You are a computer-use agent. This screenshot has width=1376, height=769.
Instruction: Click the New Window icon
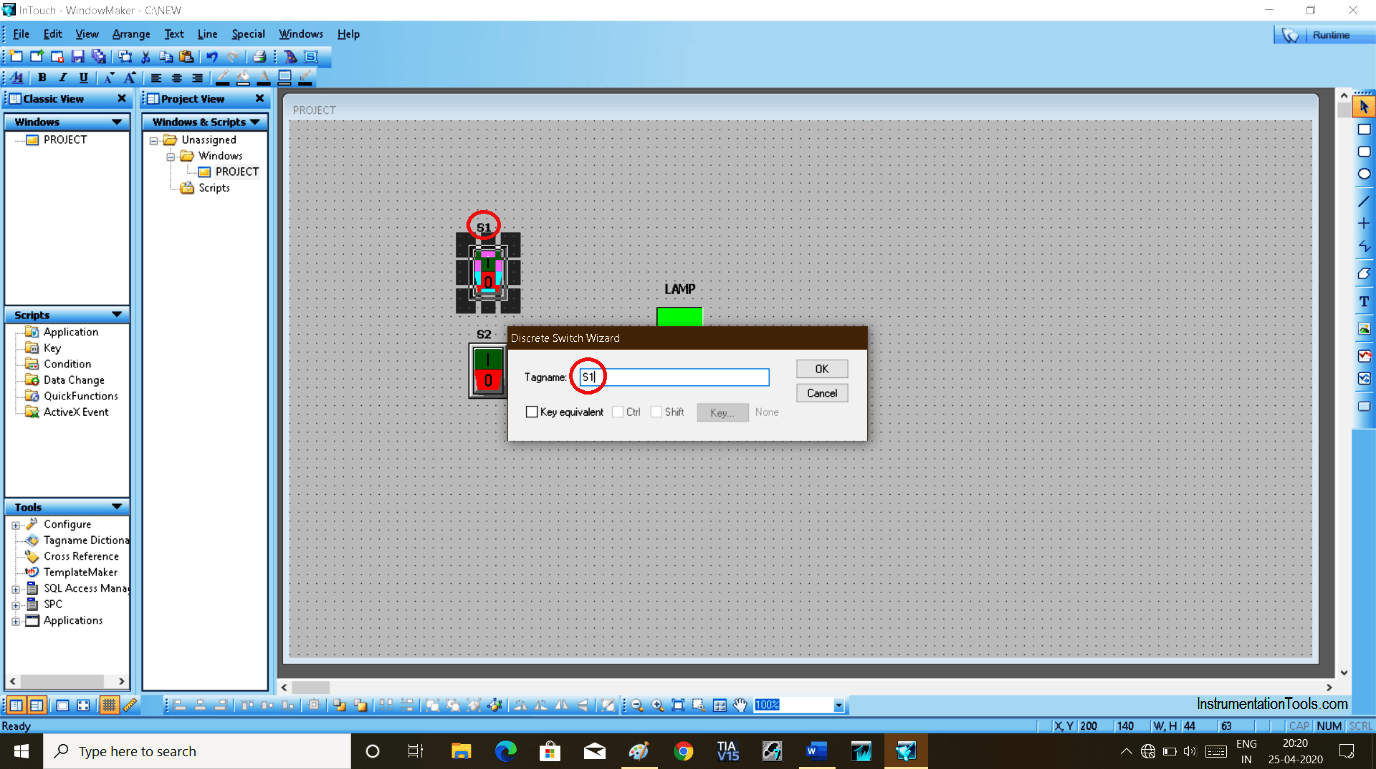coord(16,56)
